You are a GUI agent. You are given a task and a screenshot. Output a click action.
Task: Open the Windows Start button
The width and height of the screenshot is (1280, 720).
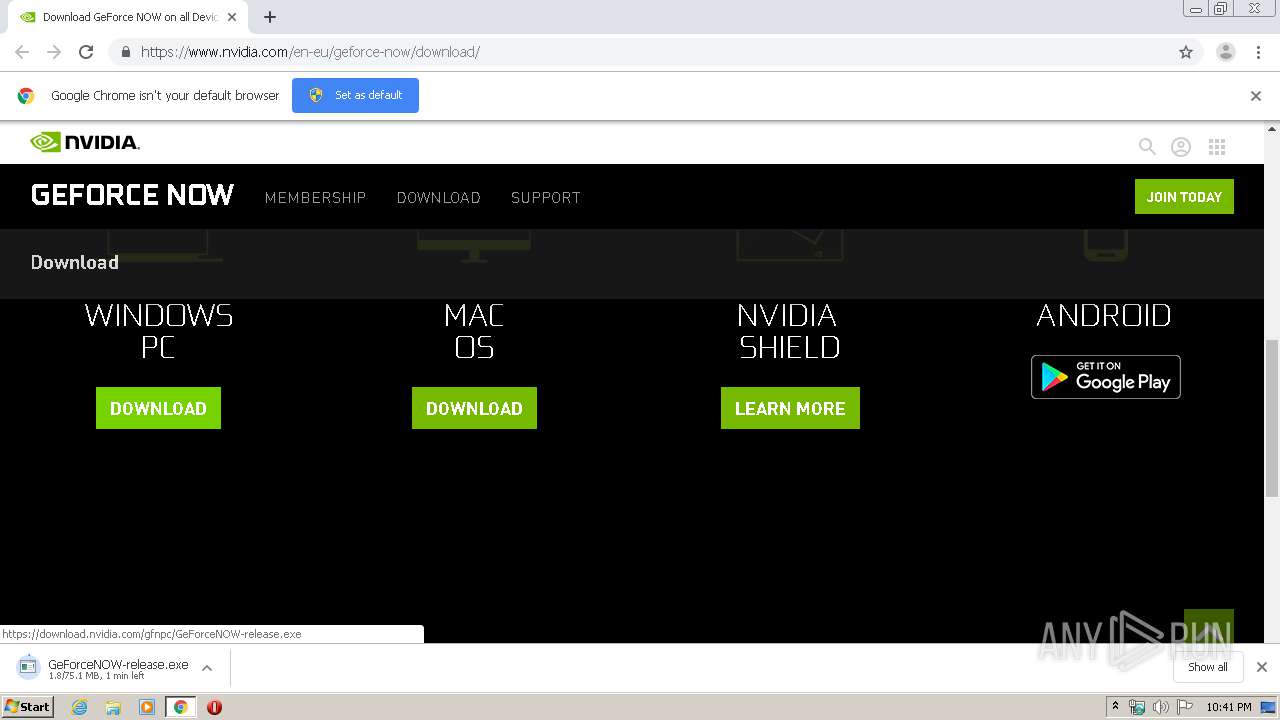(28, 707)
